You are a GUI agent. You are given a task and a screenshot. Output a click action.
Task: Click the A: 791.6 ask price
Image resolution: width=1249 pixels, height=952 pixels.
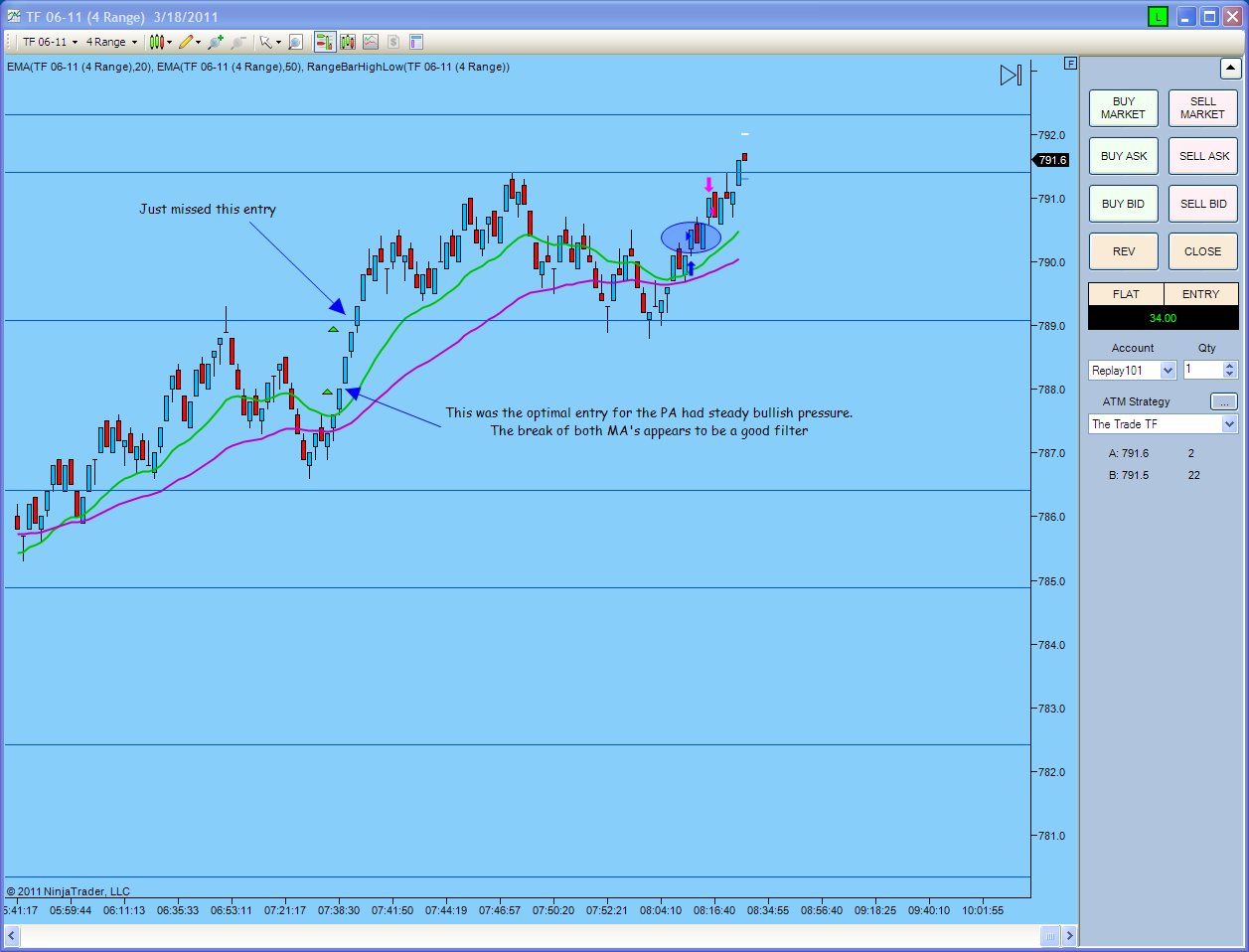(1129, 453)
